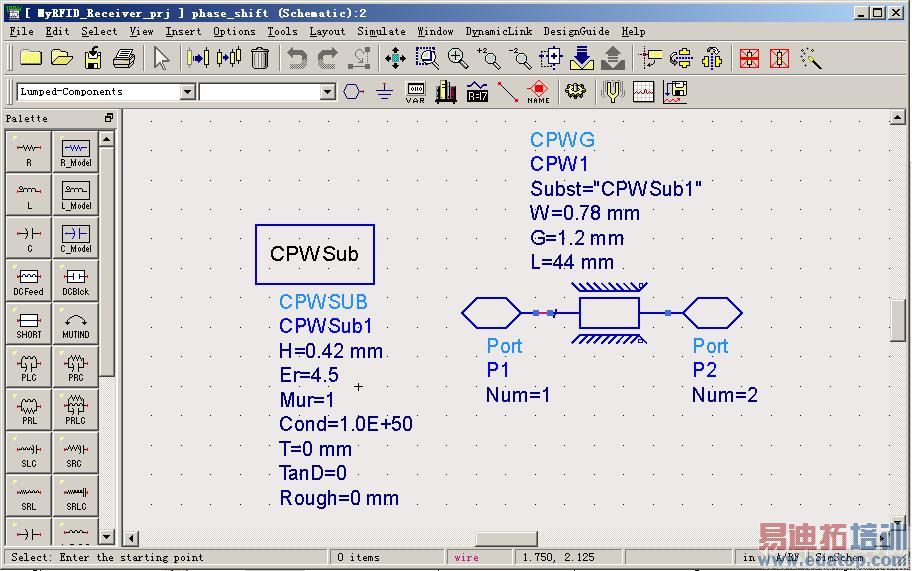Select the DCBlck palette component
Viewport: 912px width, 571px height.
click(76, 281)
